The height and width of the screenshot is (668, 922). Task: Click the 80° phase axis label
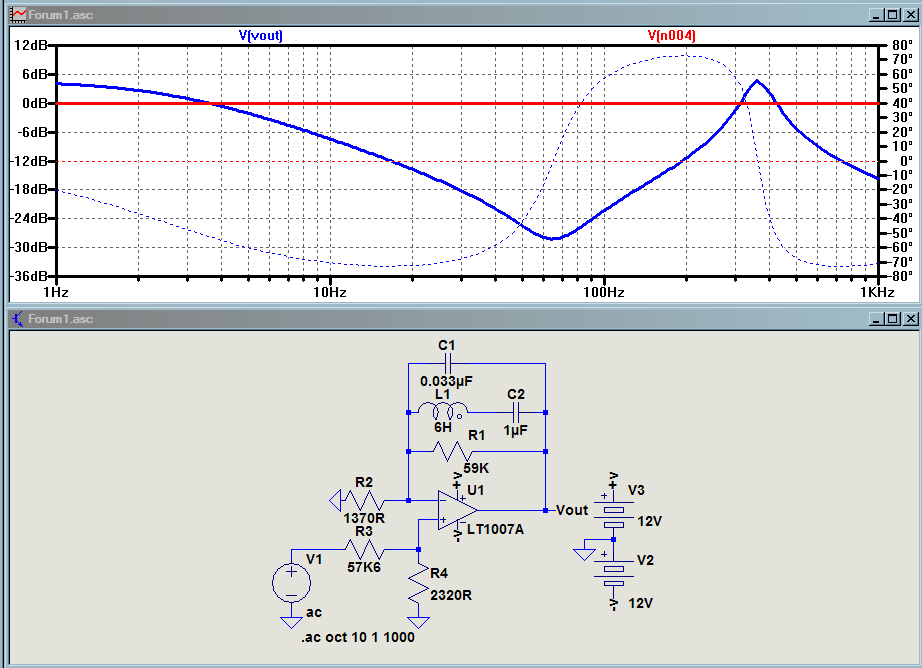pos(902,45)
